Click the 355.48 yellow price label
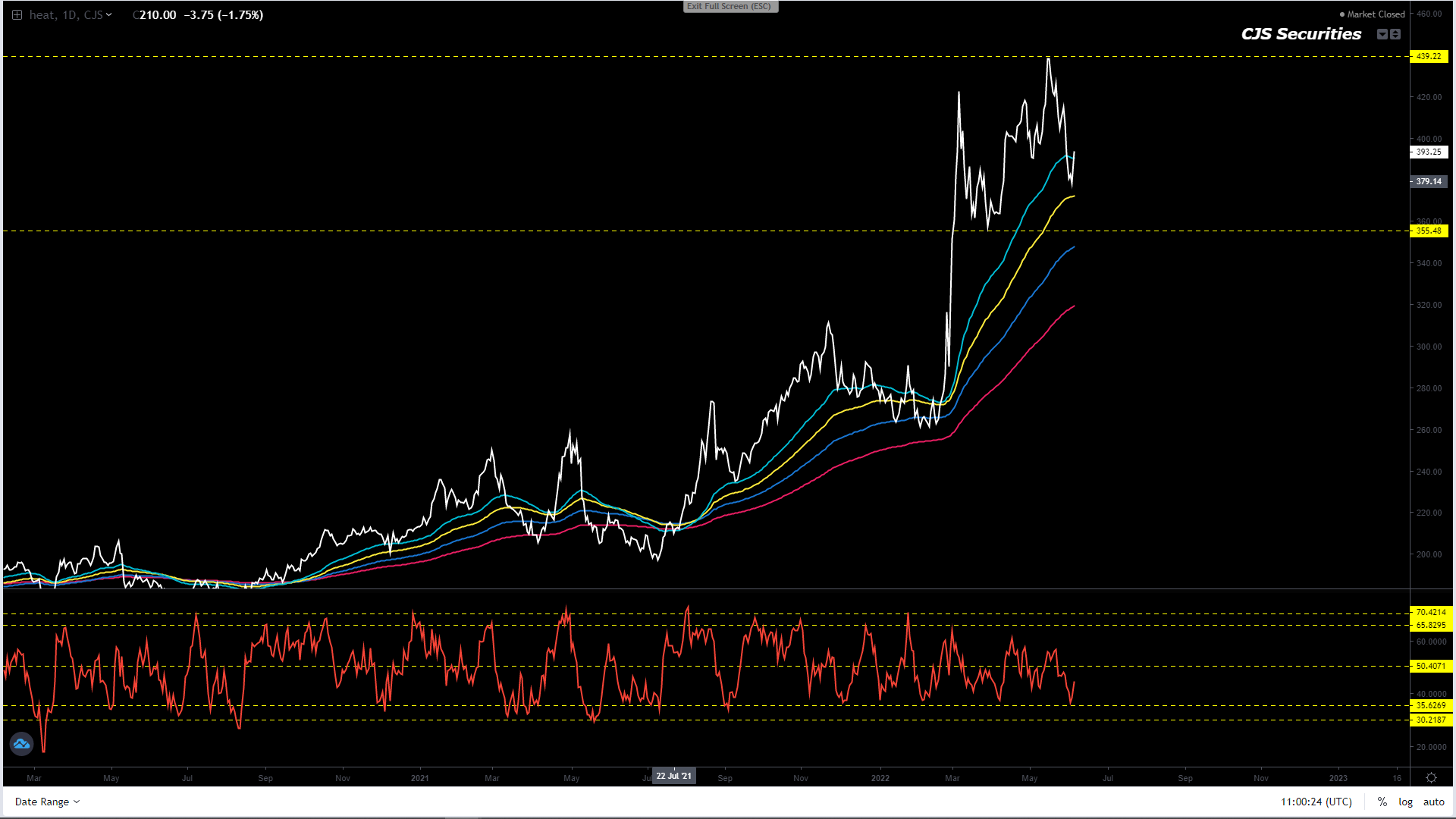This screenshot has width=1456, height=819. 1429,231
